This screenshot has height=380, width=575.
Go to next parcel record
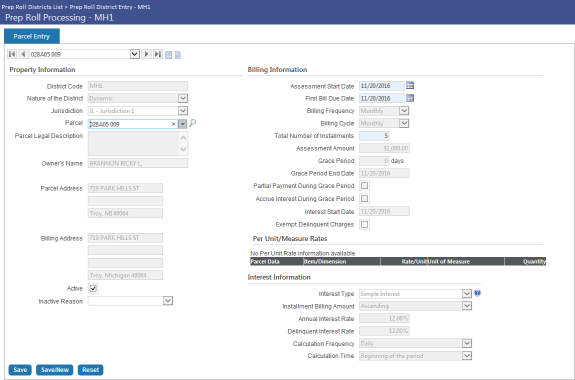[146, 54]
